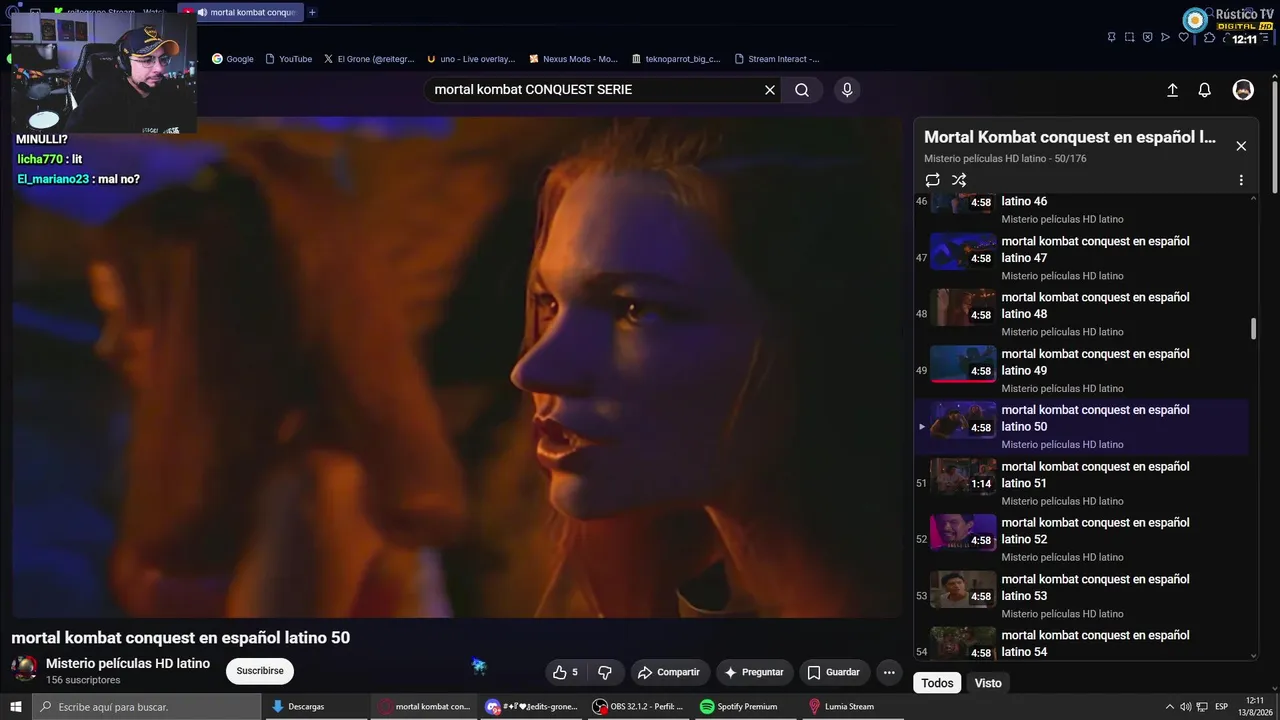Click the browser snapshot capture icon
Viewport: 1280px width, 720px height.
click(x=1129, y=37)
